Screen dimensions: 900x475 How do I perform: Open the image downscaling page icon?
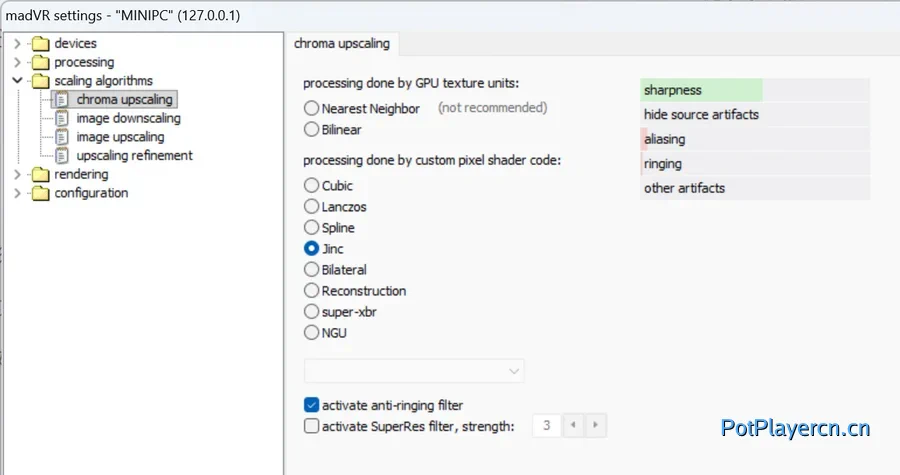pyautogui.click(x=62, y=119)
